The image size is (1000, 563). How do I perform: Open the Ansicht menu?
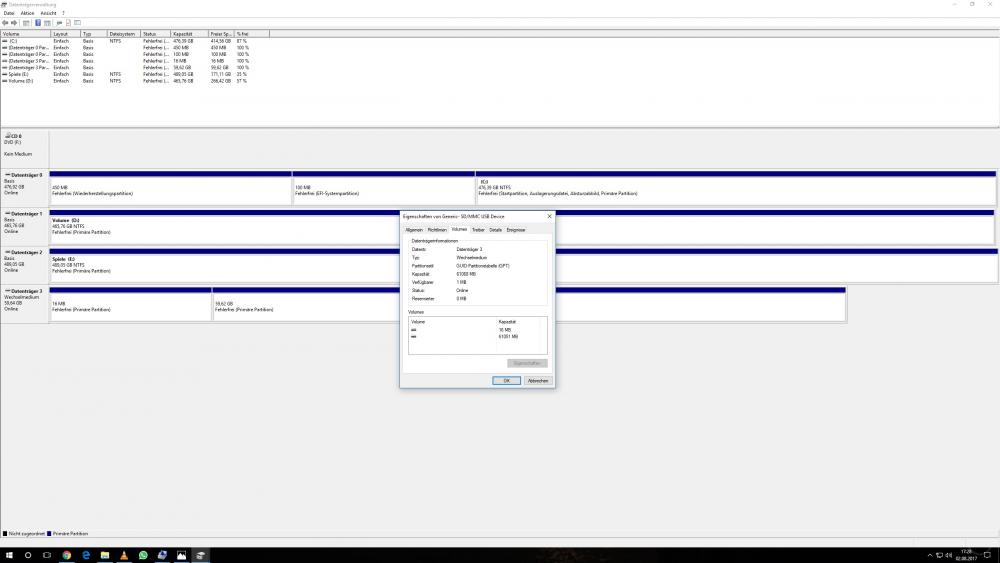tap(48, 13)
